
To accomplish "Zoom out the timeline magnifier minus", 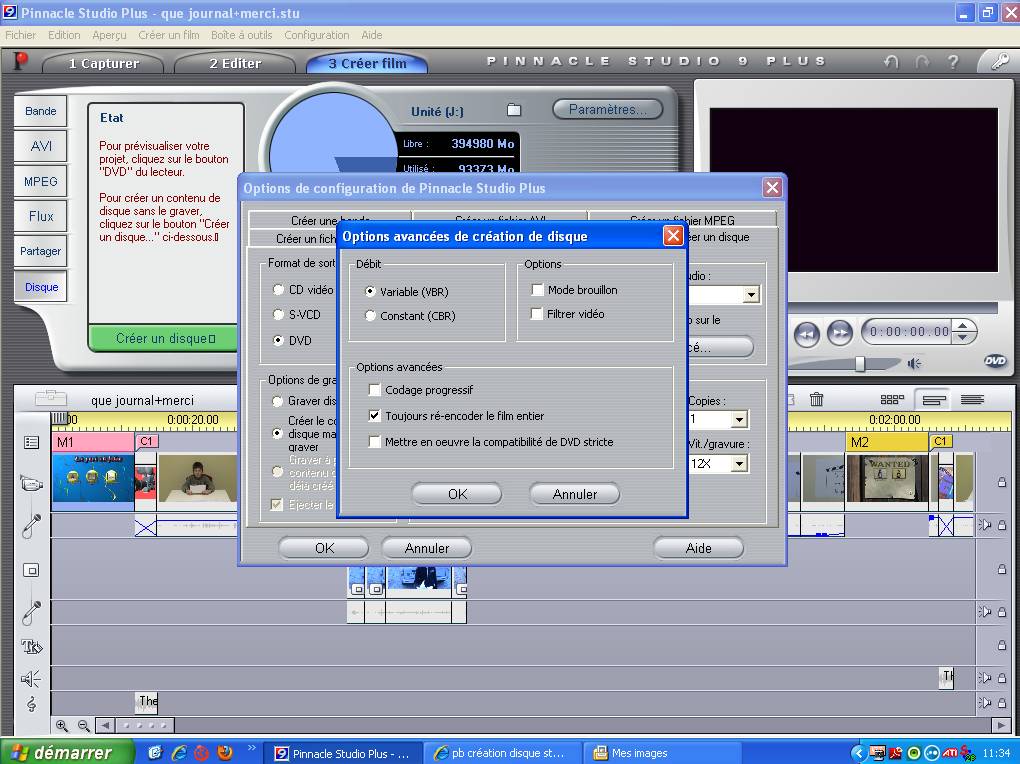I will (x=83, y=725).
